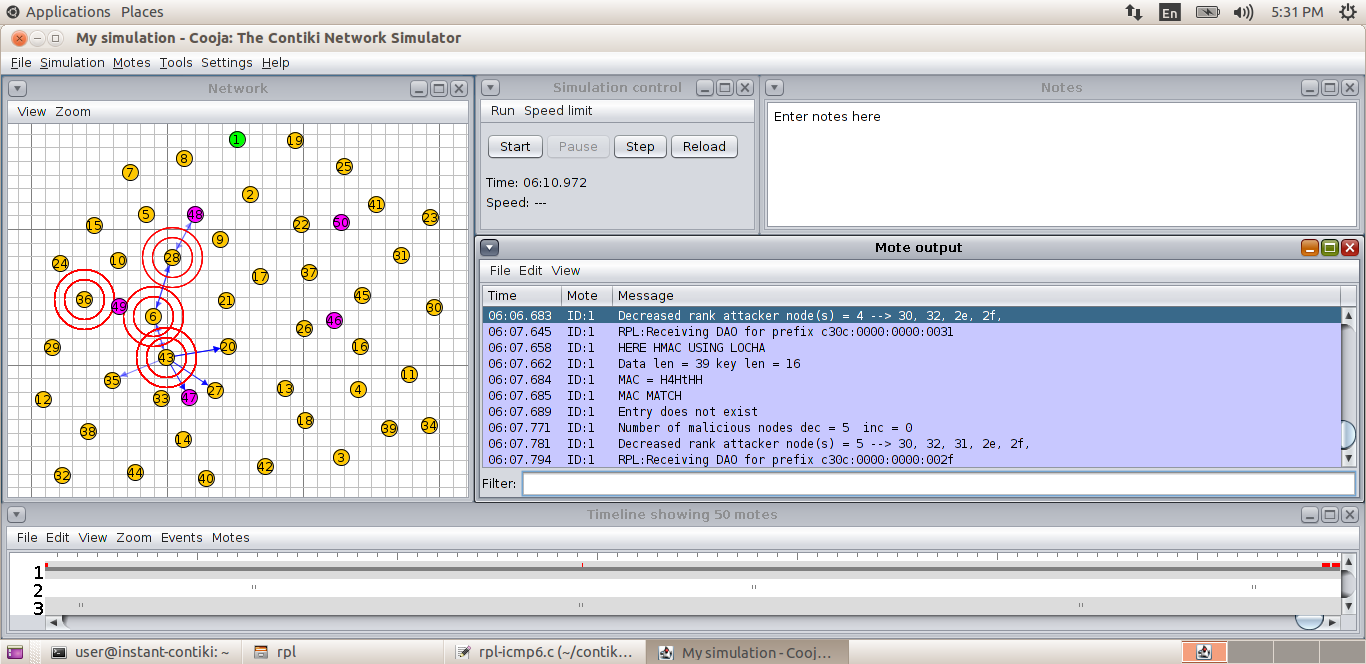Expand Timeline panel dropdown arrow
1366x664 pixels.
coord(17,514)
